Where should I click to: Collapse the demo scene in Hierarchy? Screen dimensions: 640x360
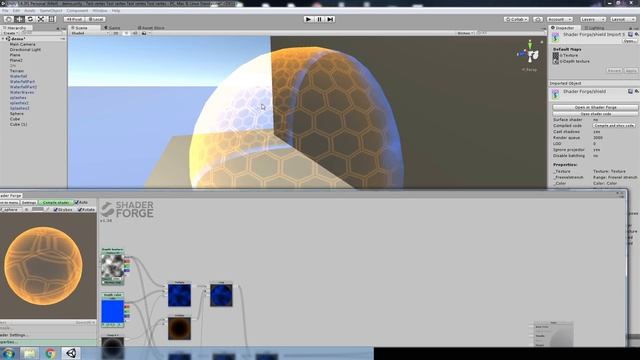pyautogui.click(x=3, y=39)
